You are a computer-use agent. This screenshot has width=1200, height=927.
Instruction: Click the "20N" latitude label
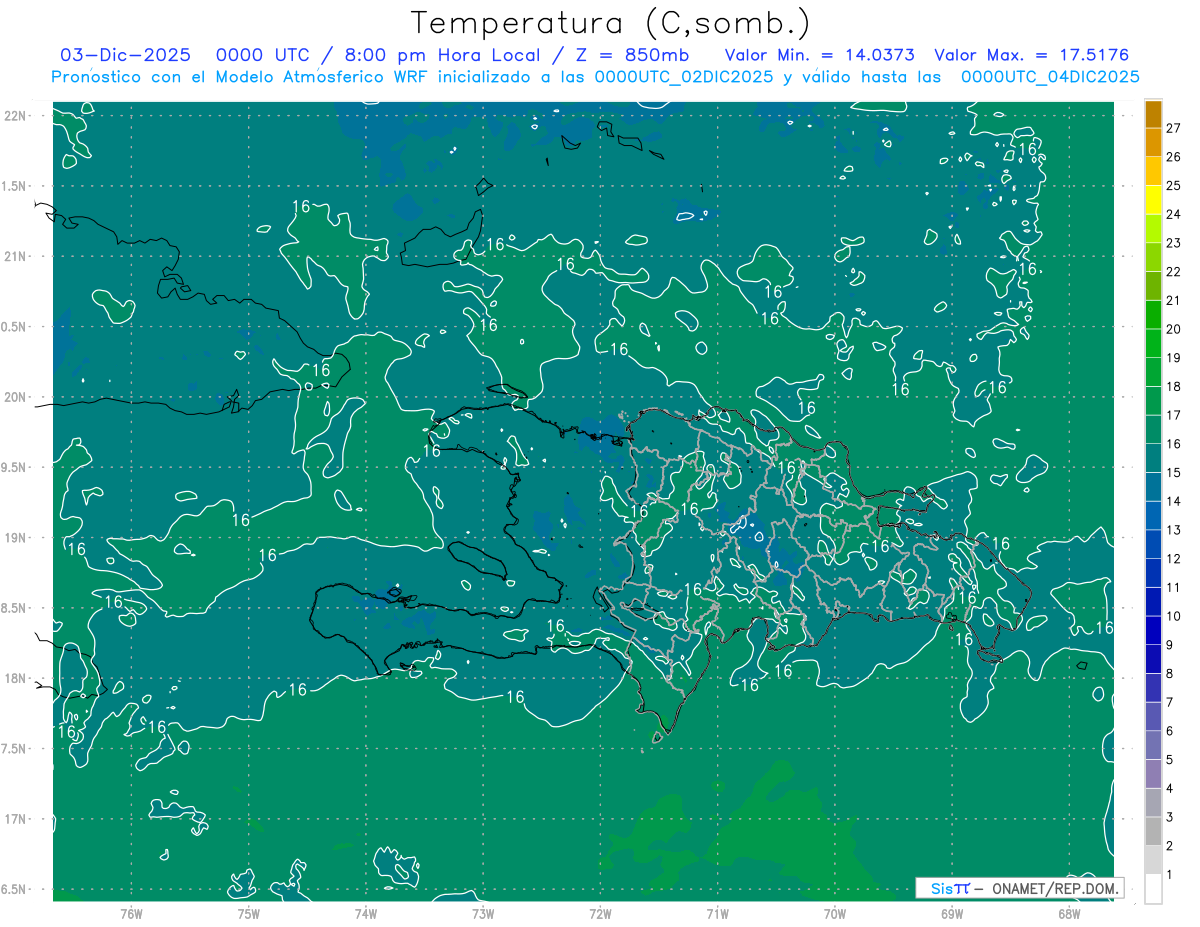[17, 397]
